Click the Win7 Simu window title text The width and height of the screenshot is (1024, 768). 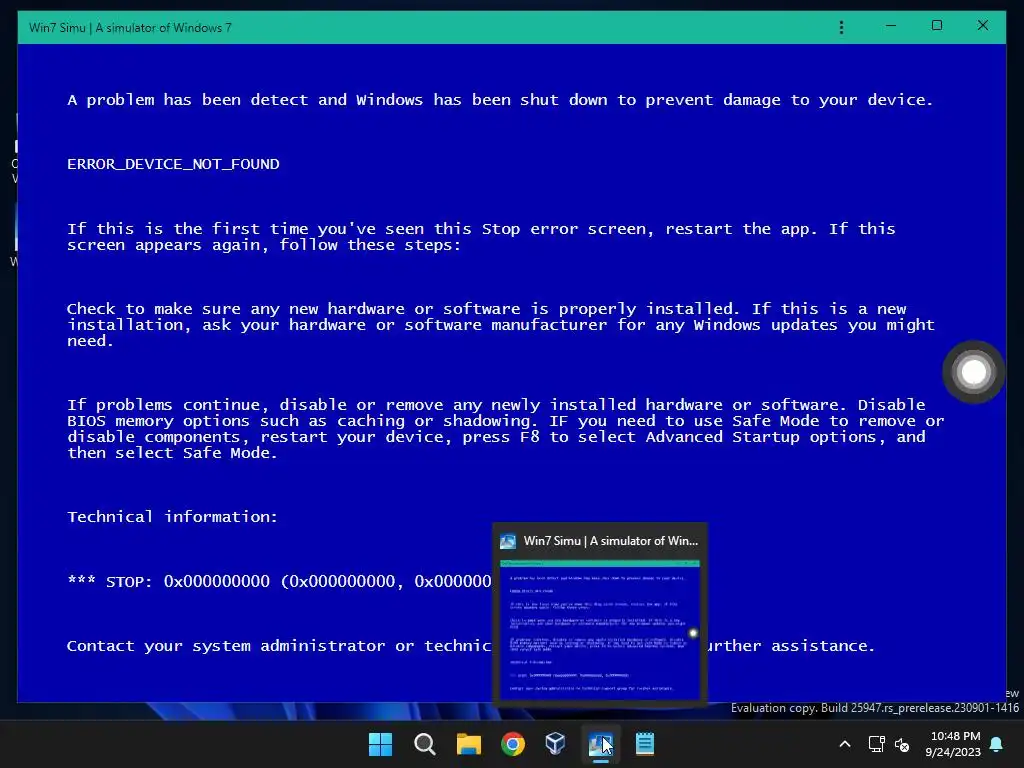pyautogui.click(x=130, y=27)
